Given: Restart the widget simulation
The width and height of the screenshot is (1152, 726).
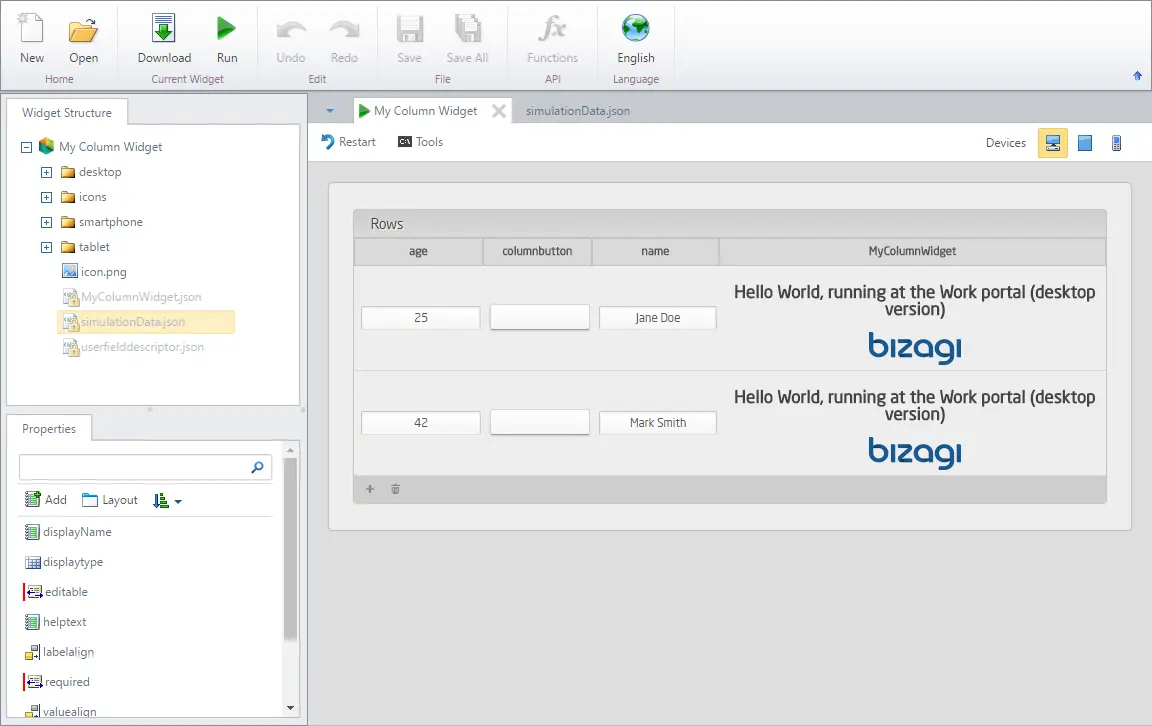Looking at the screenshot, I should pos(348,142).
